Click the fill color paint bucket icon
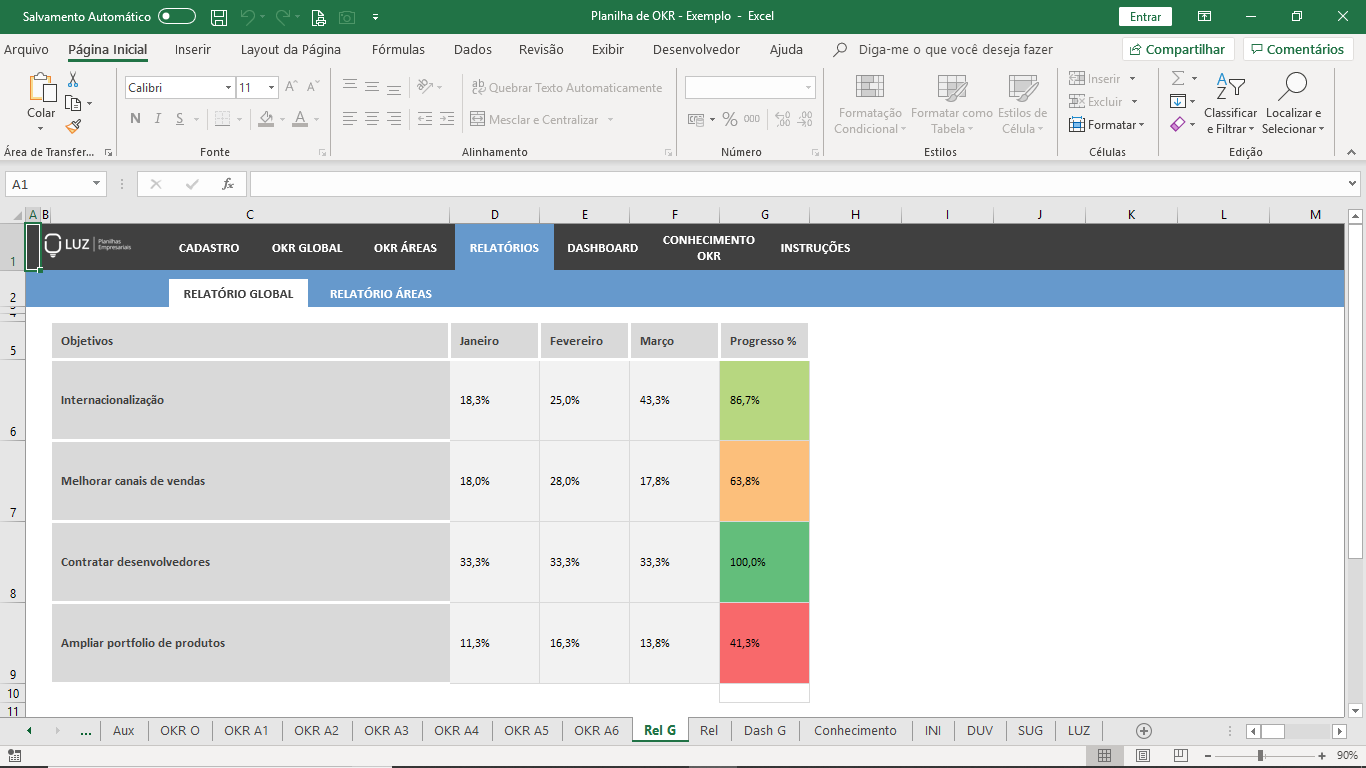 coord(266,119)
